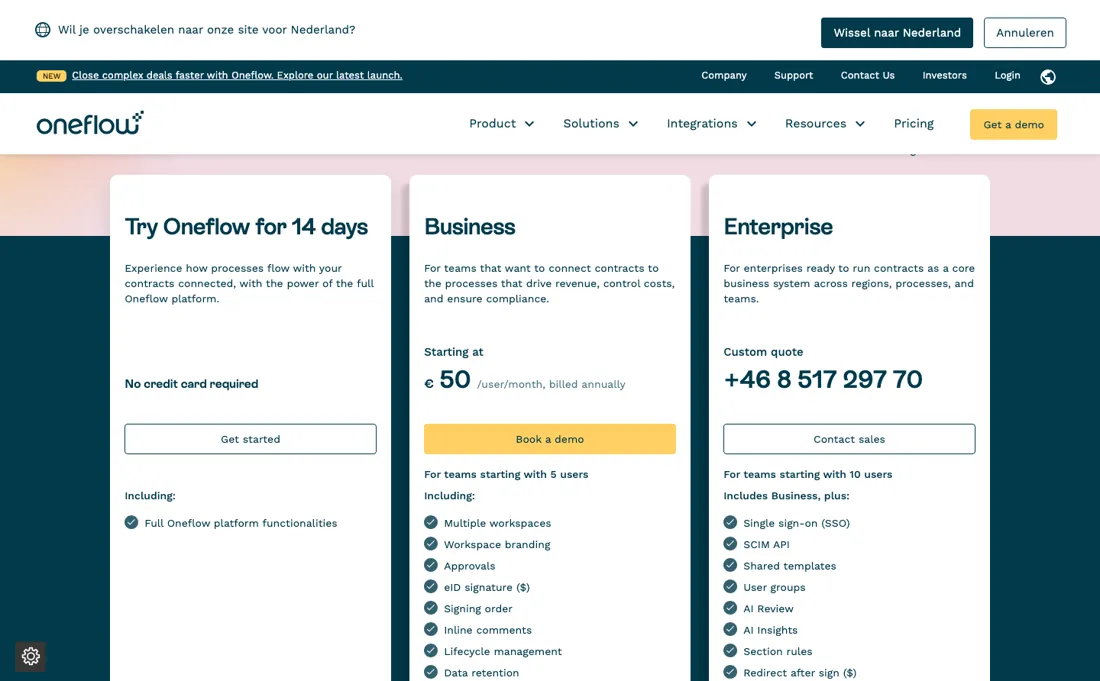
Task: Click checkmark icon beside AI Insights
Action: (x=730, y=629)
